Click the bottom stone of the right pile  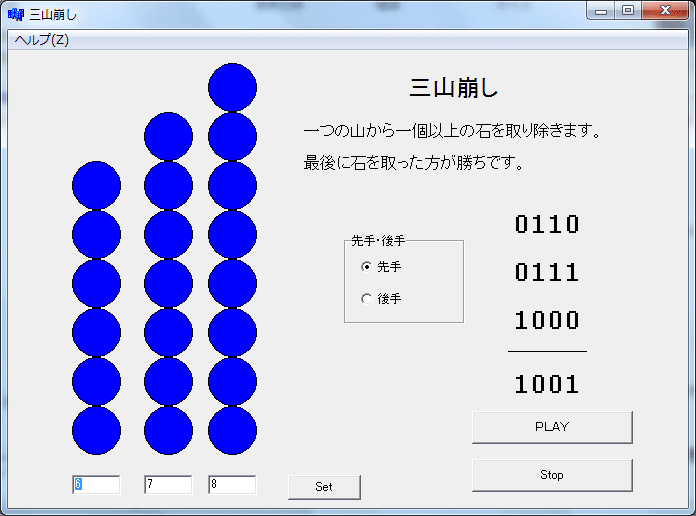(x=232, y=430)
